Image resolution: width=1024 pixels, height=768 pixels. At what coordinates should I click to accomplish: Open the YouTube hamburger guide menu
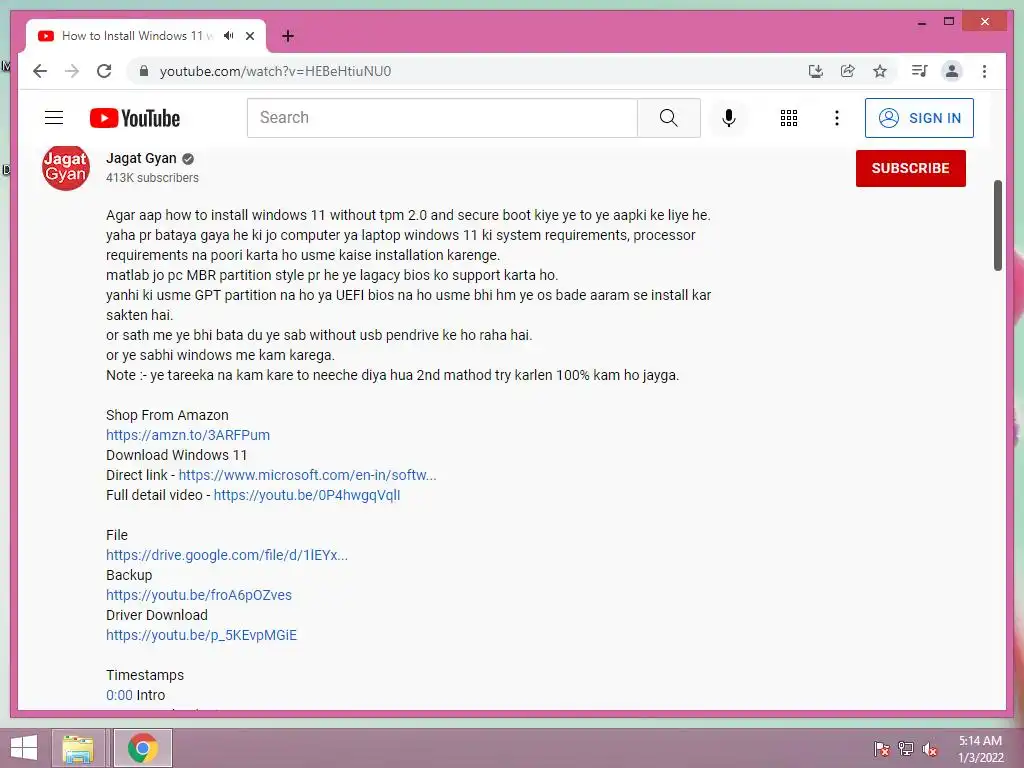54,118
